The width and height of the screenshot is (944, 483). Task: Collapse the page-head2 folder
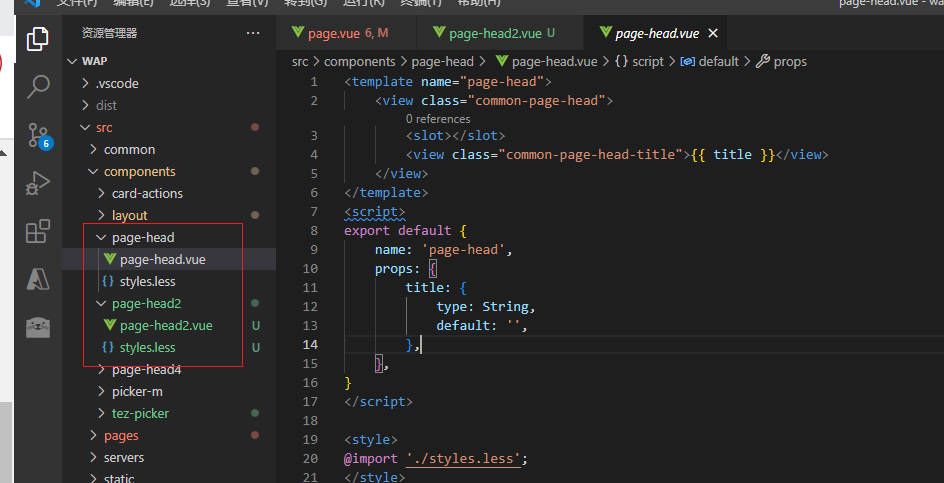pyautogui.click(x=146, y=303)
